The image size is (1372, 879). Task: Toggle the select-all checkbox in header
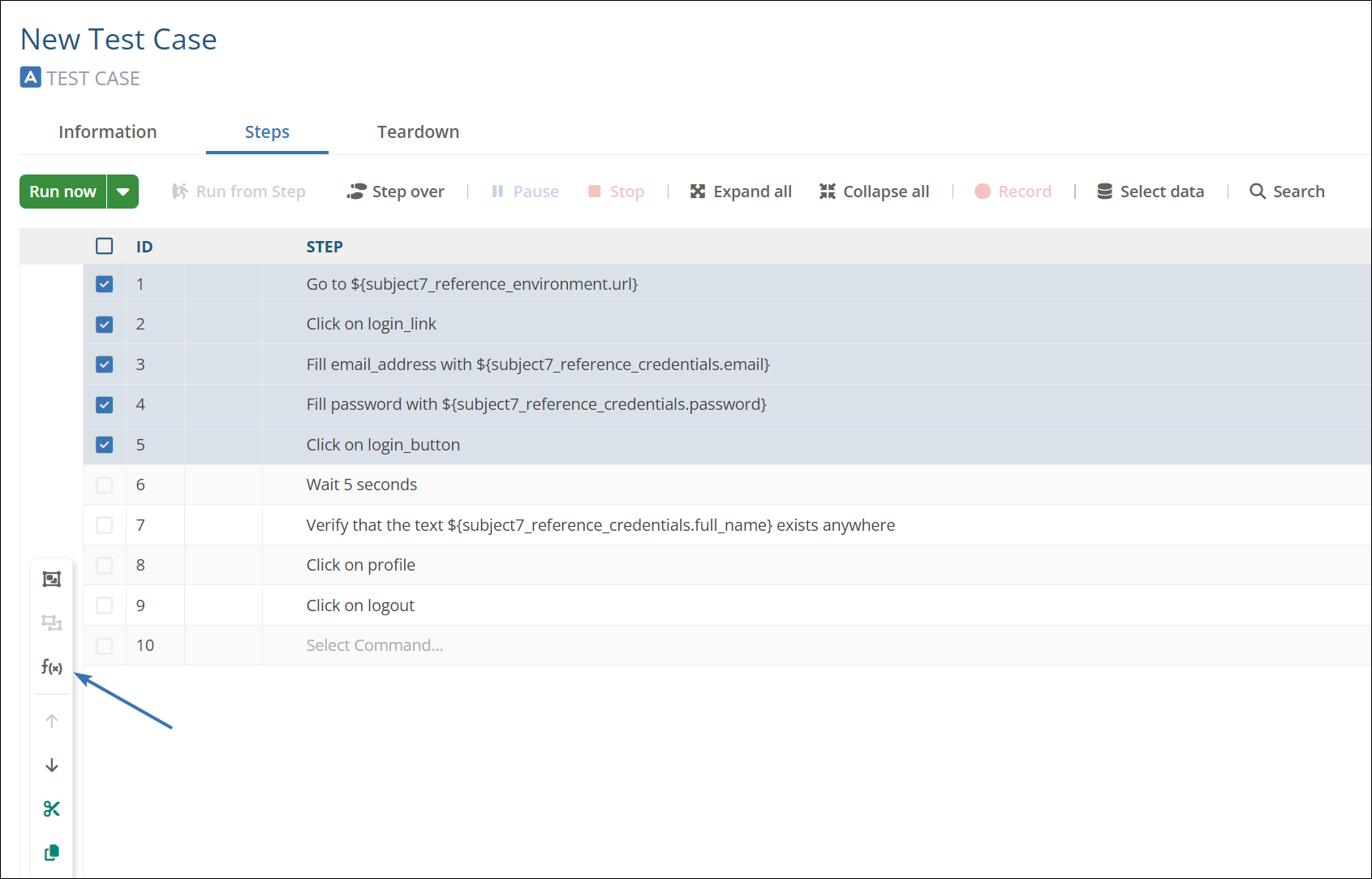tap(105, 246)
